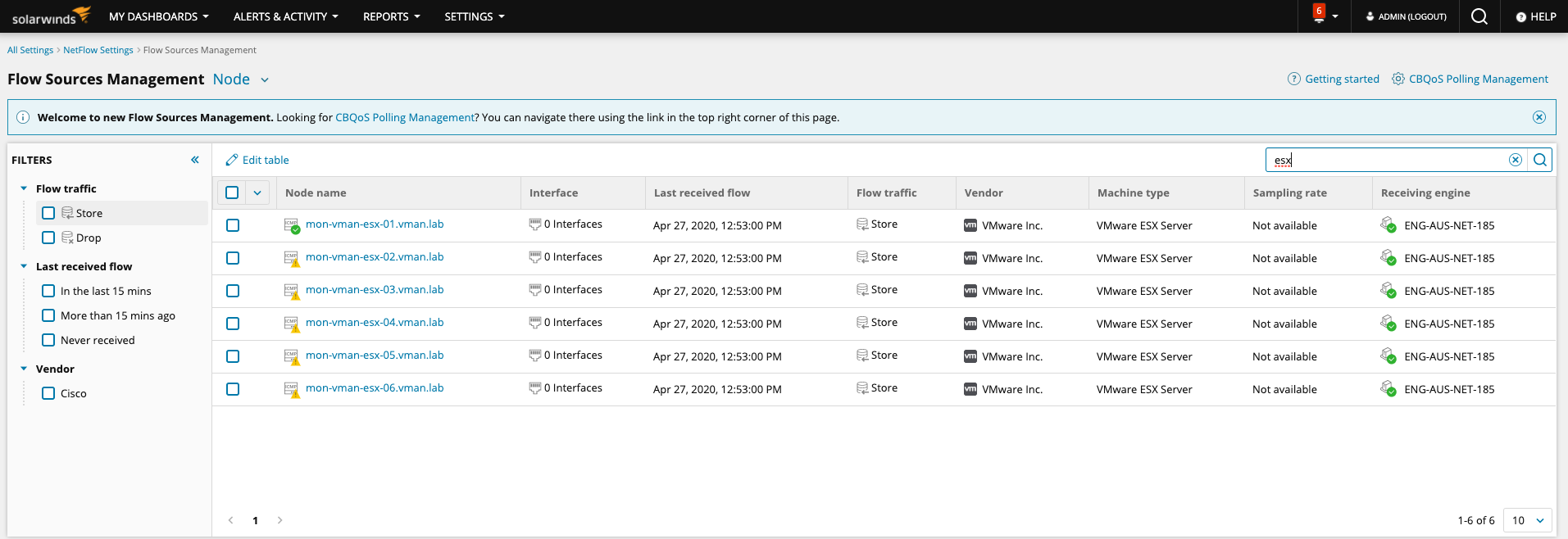Submit table search with magnifier button
The height and width of the screenshot is (539, 1568).
(1540, 160)
